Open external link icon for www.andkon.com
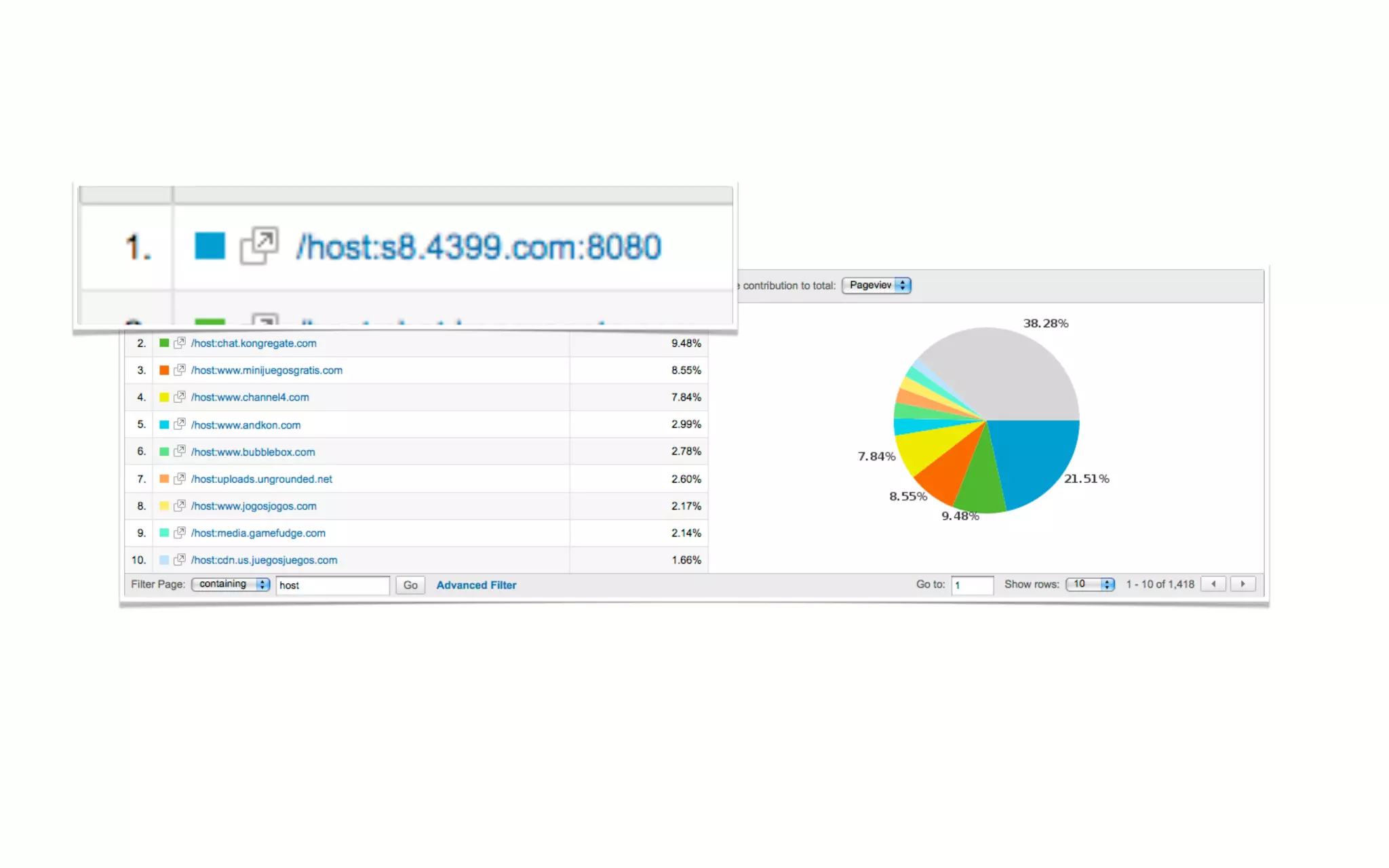 (x=180, y=425)
